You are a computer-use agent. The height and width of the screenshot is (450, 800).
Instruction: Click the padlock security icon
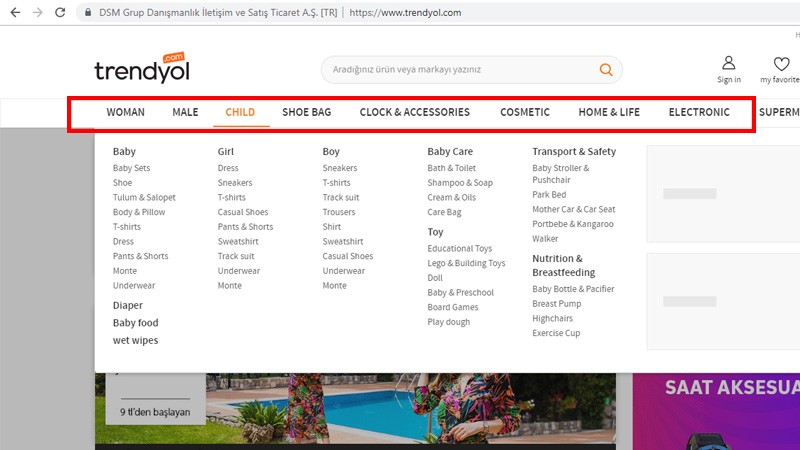88,13
